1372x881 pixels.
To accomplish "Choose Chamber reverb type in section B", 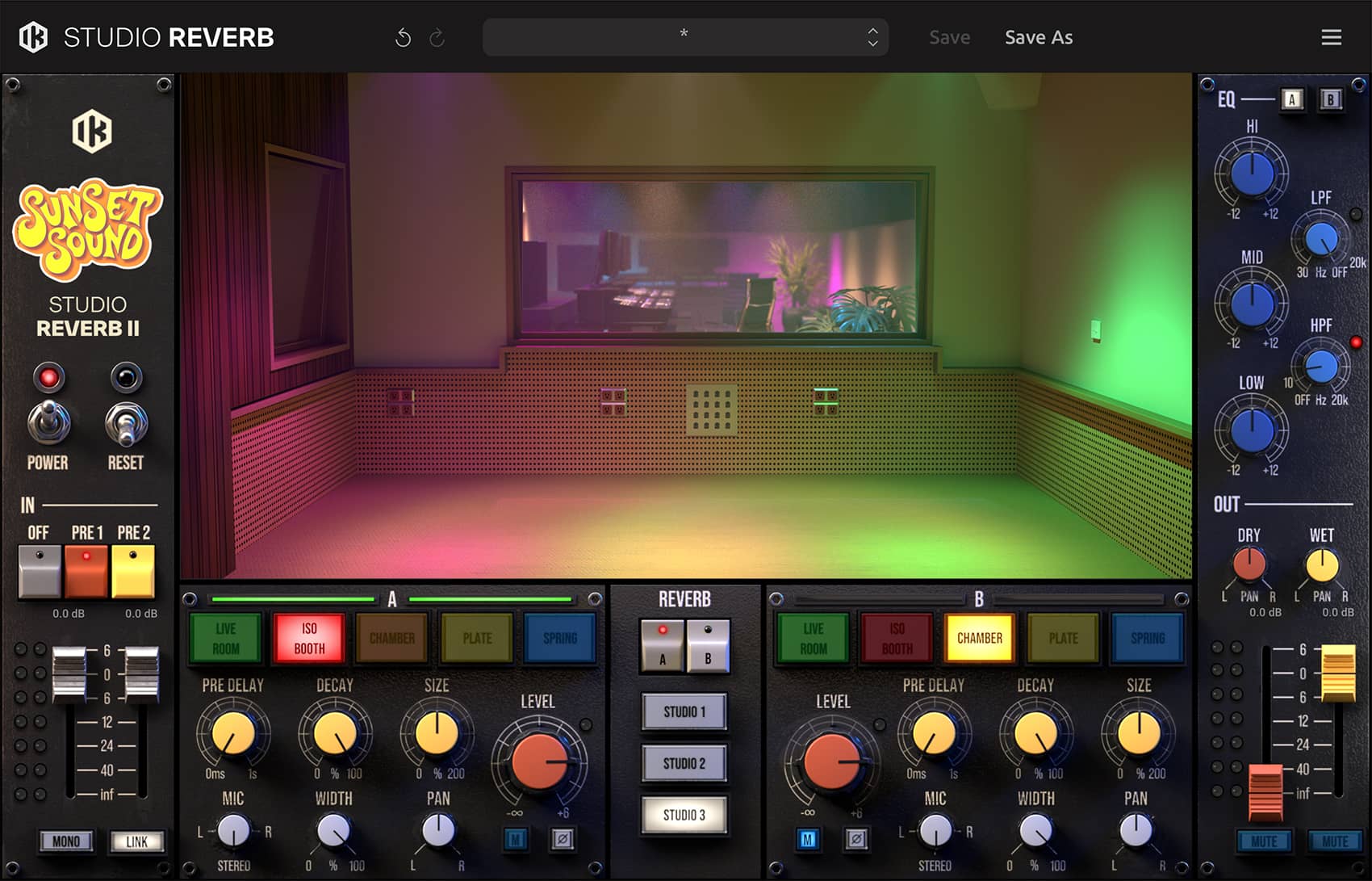I will pos(979,638).
